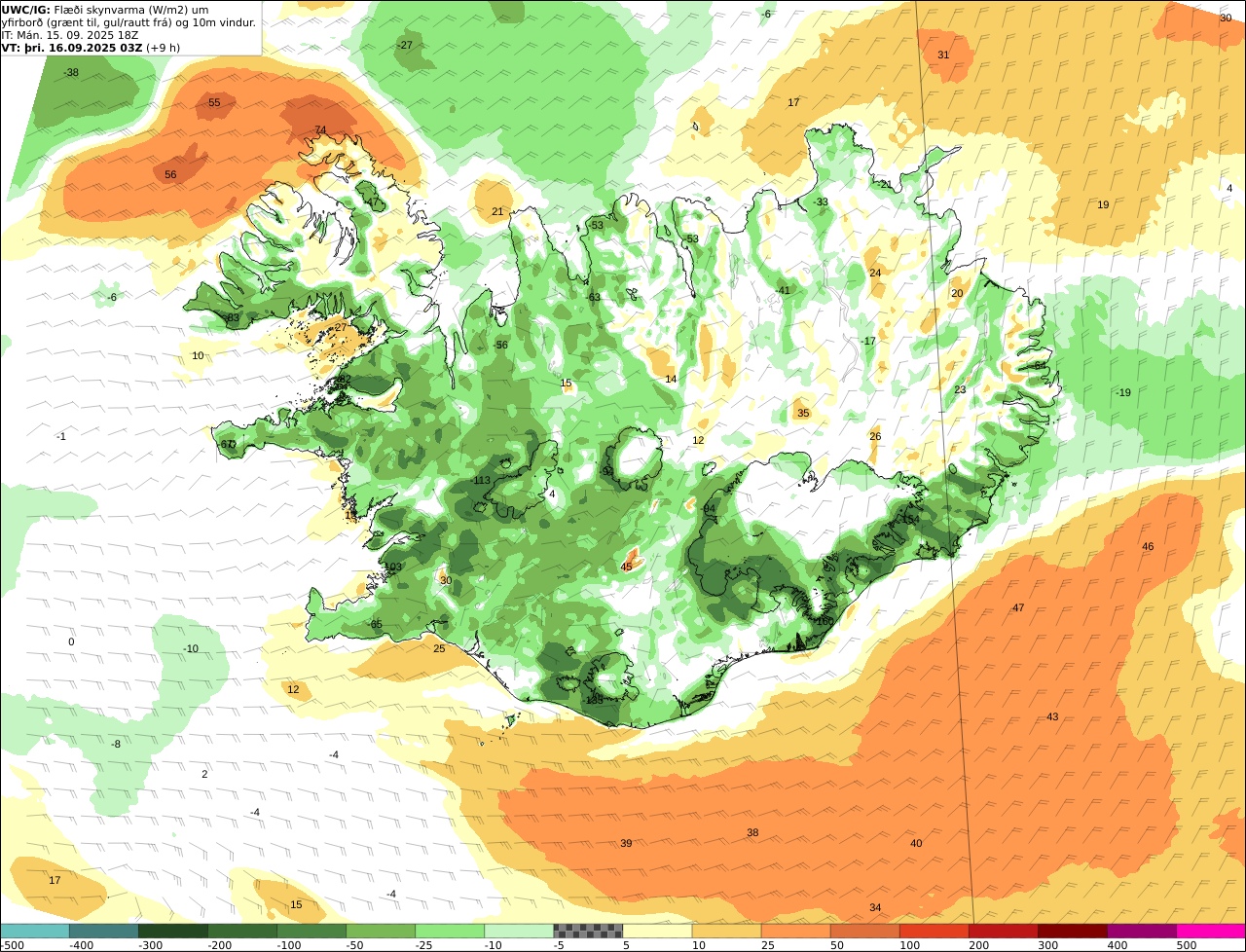This screenshot has height=952, width=1246.
Task: Click the map value '39'
Action: (626, 844)
